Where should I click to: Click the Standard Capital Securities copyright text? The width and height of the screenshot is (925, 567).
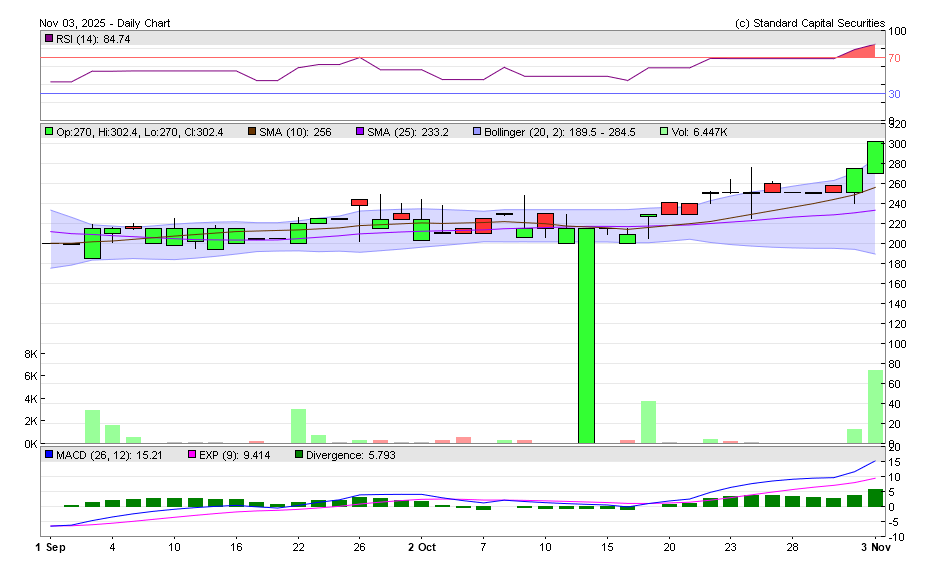pyautogui.click(x=809, y=23)
